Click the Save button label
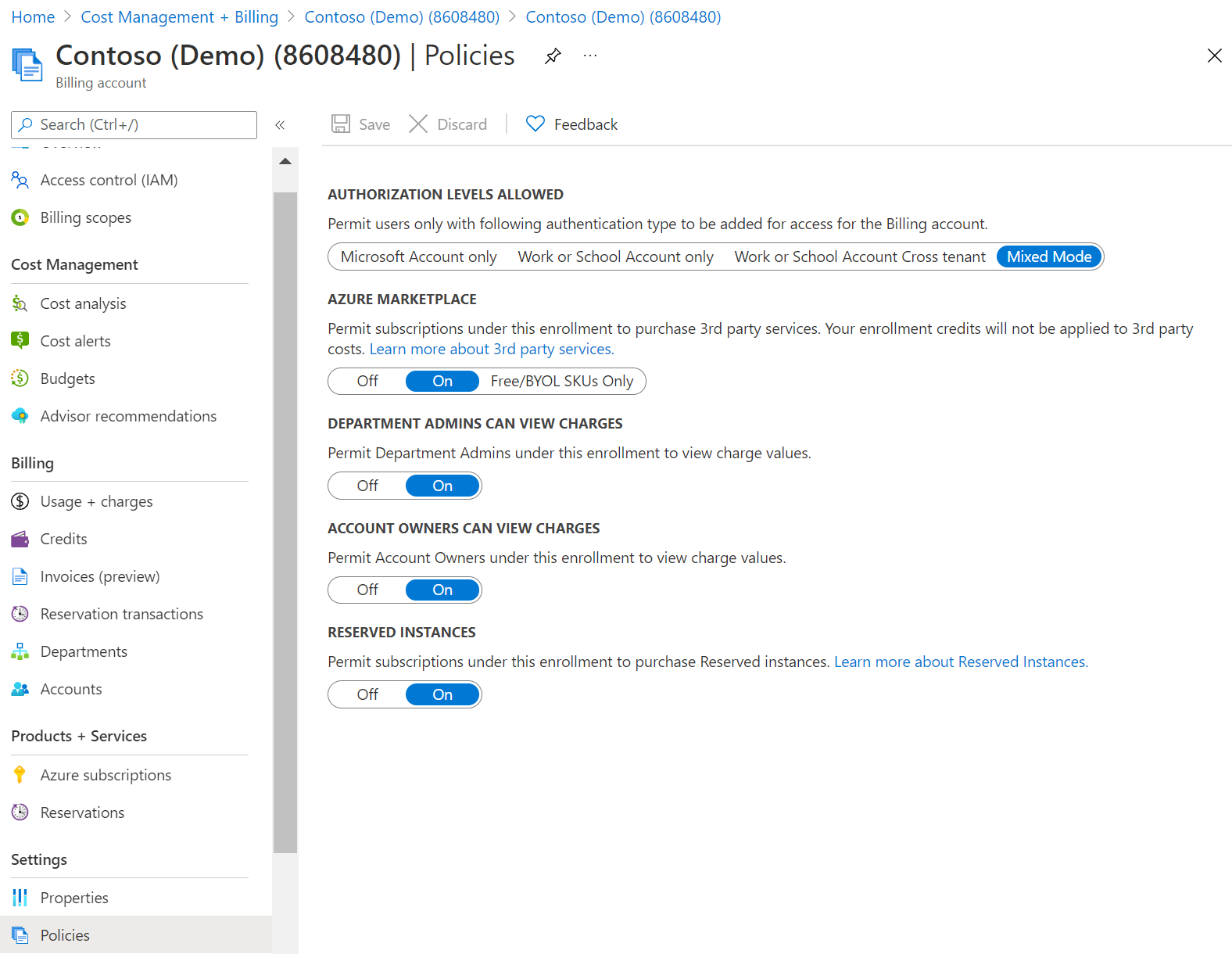Screen dimensions: 1232x954 tap(374, 124)
